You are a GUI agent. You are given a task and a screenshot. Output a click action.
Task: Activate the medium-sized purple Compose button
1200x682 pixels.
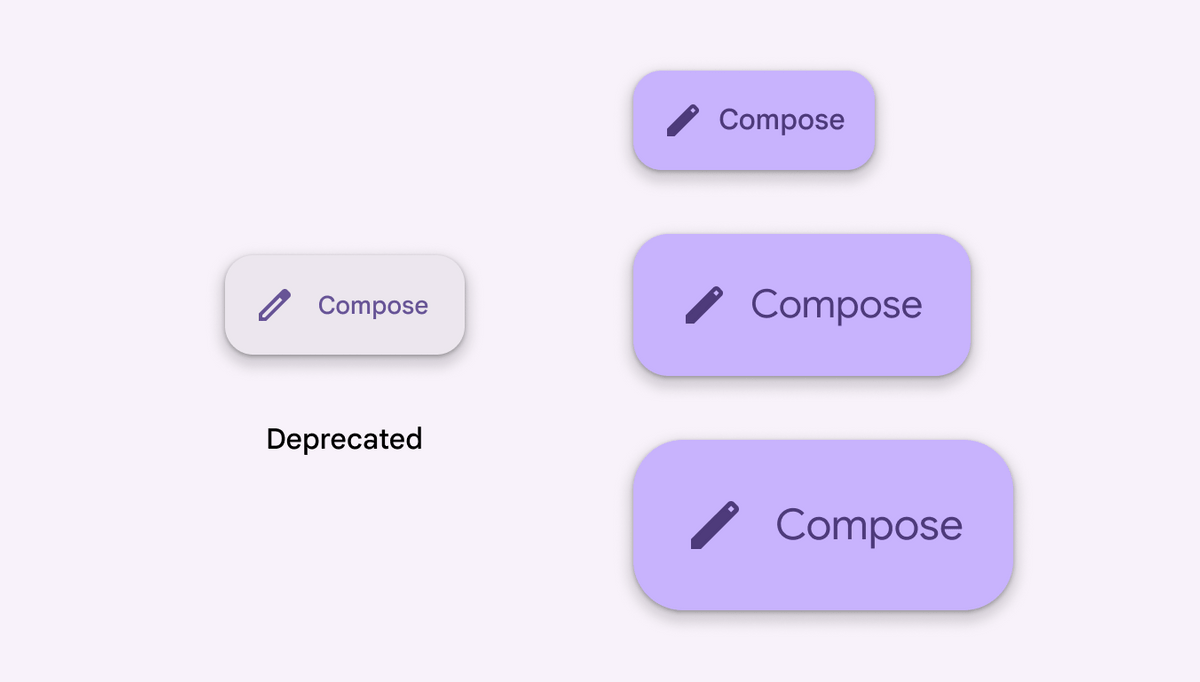pos(802,305)
